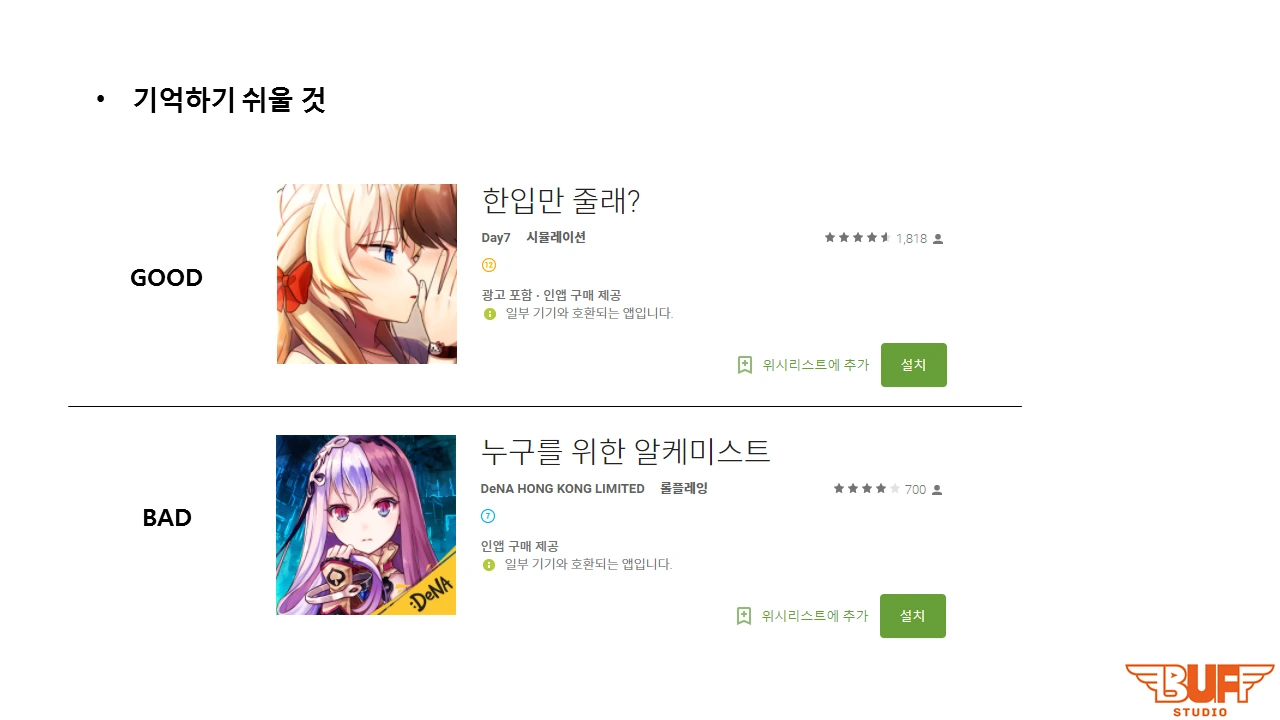Click the 1,818 reviewers count
Viewport: 1280px width, 720px height.
[912, 239]
